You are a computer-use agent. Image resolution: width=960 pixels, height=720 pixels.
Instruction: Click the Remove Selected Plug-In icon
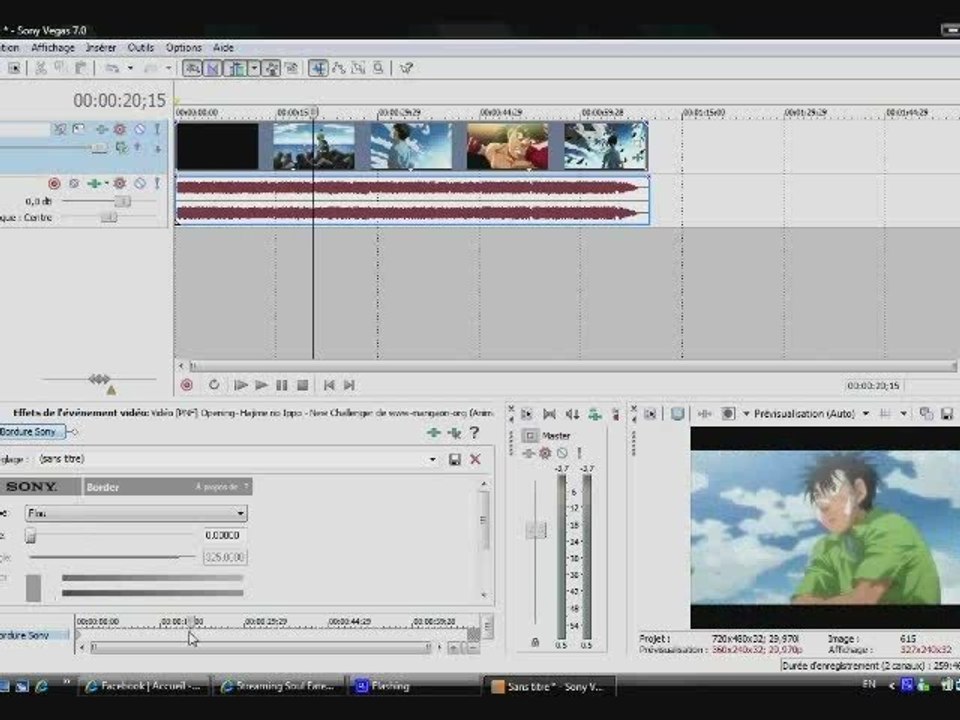click(x=454, y=433)
